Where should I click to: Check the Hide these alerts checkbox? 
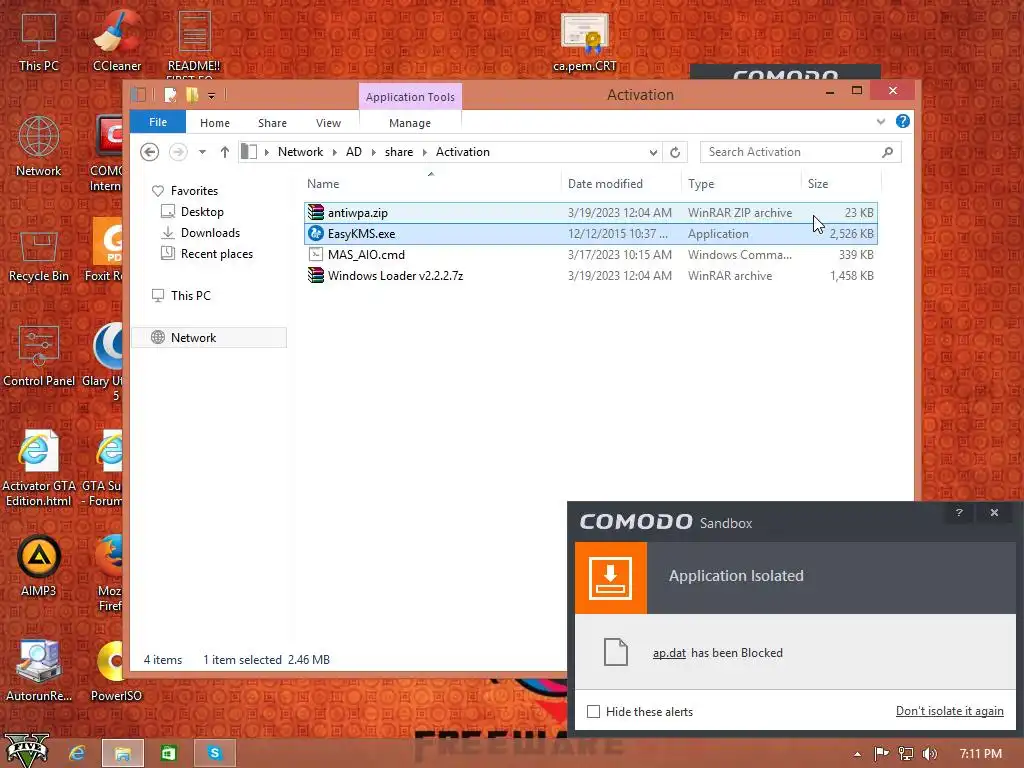(x=593, y=712)
